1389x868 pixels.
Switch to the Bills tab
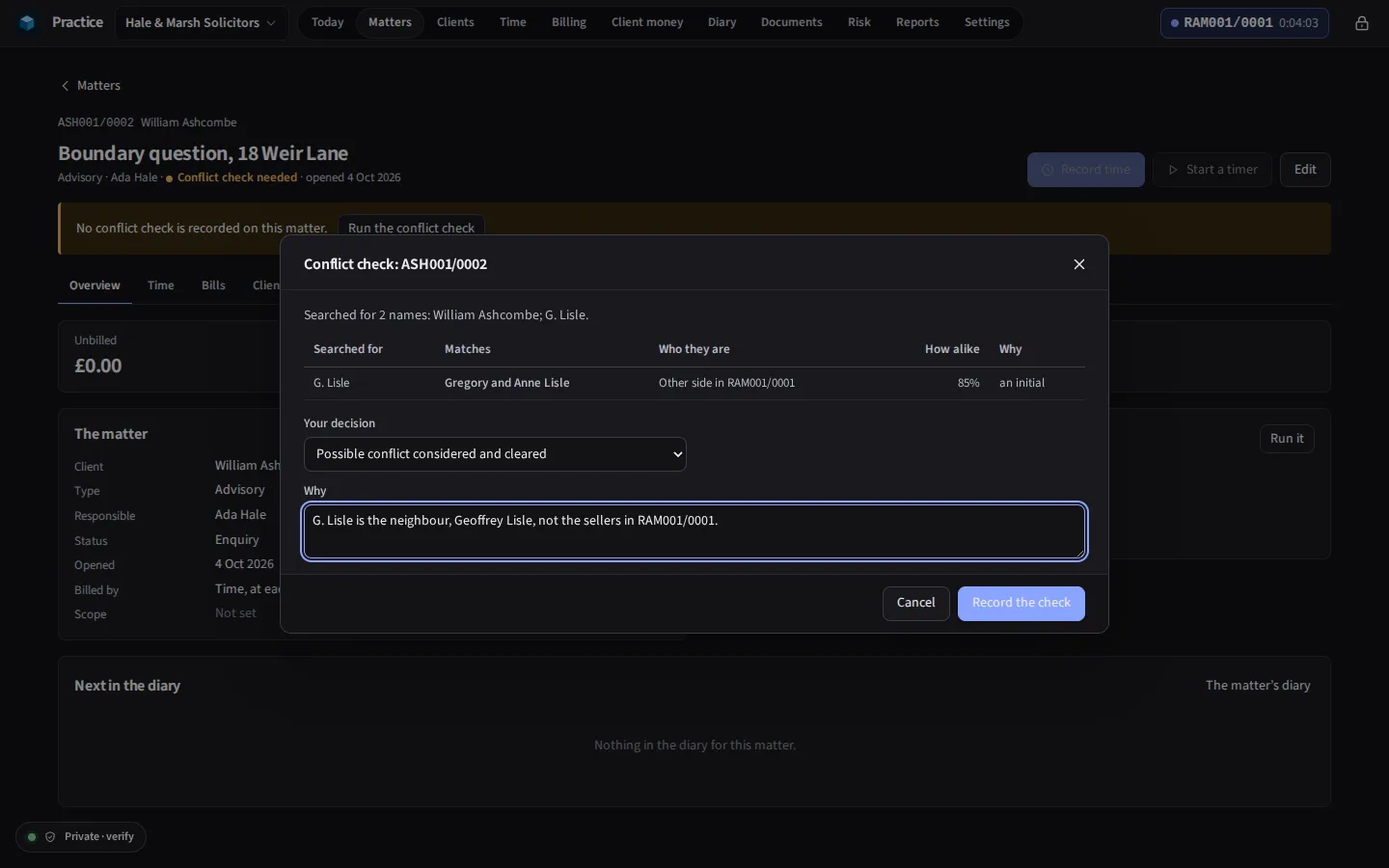[213, 285]
